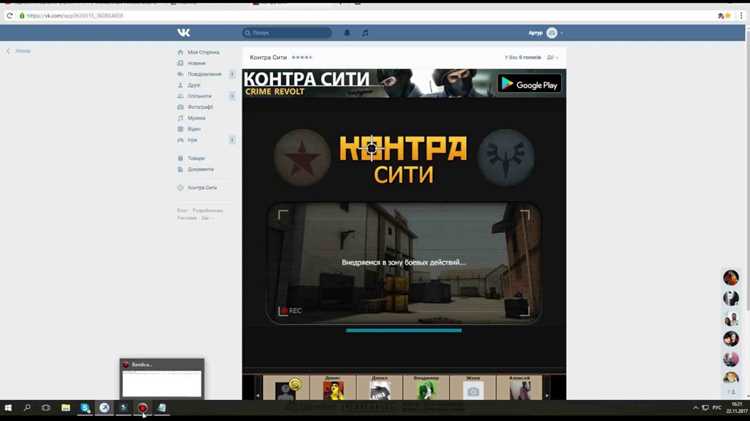This screenshot has width=750, height=421.
Task: Click the Игры counter badge
Action: click(232, 140)
